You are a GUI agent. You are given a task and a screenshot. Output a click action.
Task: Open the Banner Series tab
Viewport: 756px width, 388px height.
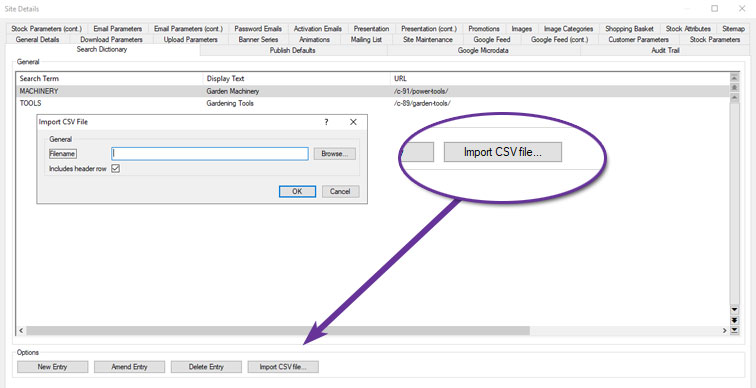pyautogui.click(x=258, y=40)
